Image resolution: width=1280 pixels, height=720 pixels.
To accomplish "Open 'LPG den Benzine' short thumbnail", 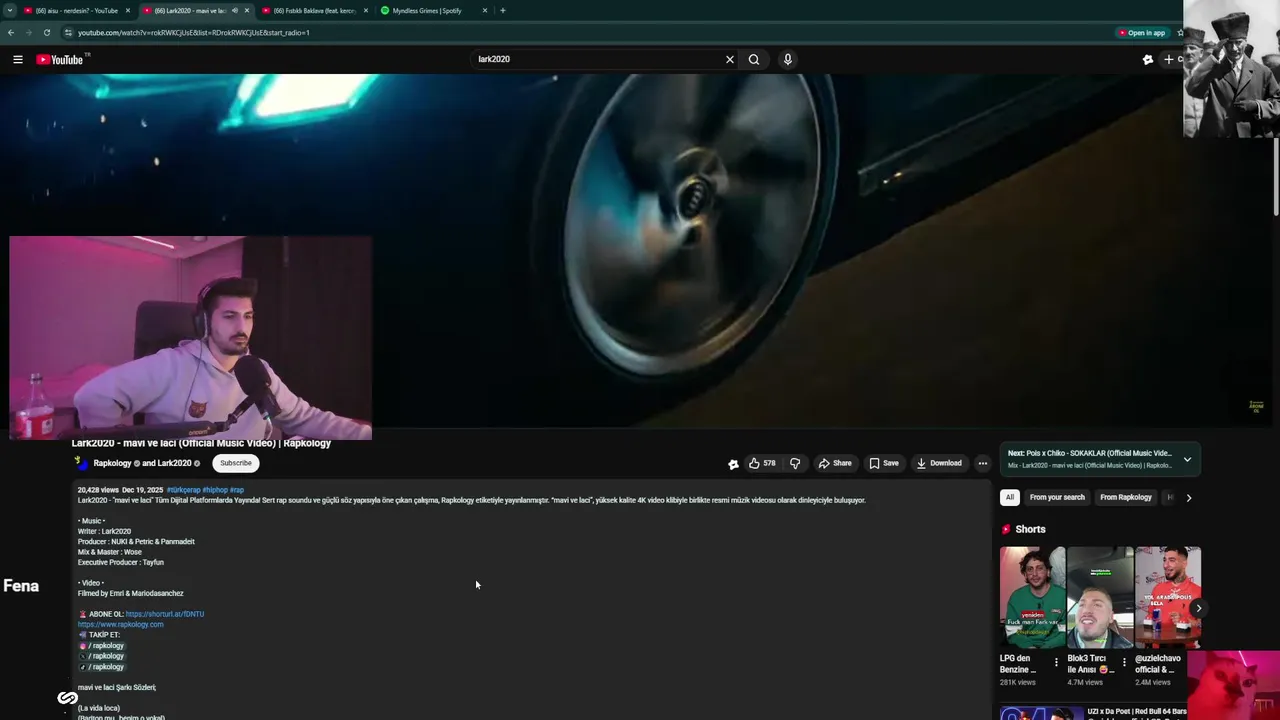I will (1032, 597).
